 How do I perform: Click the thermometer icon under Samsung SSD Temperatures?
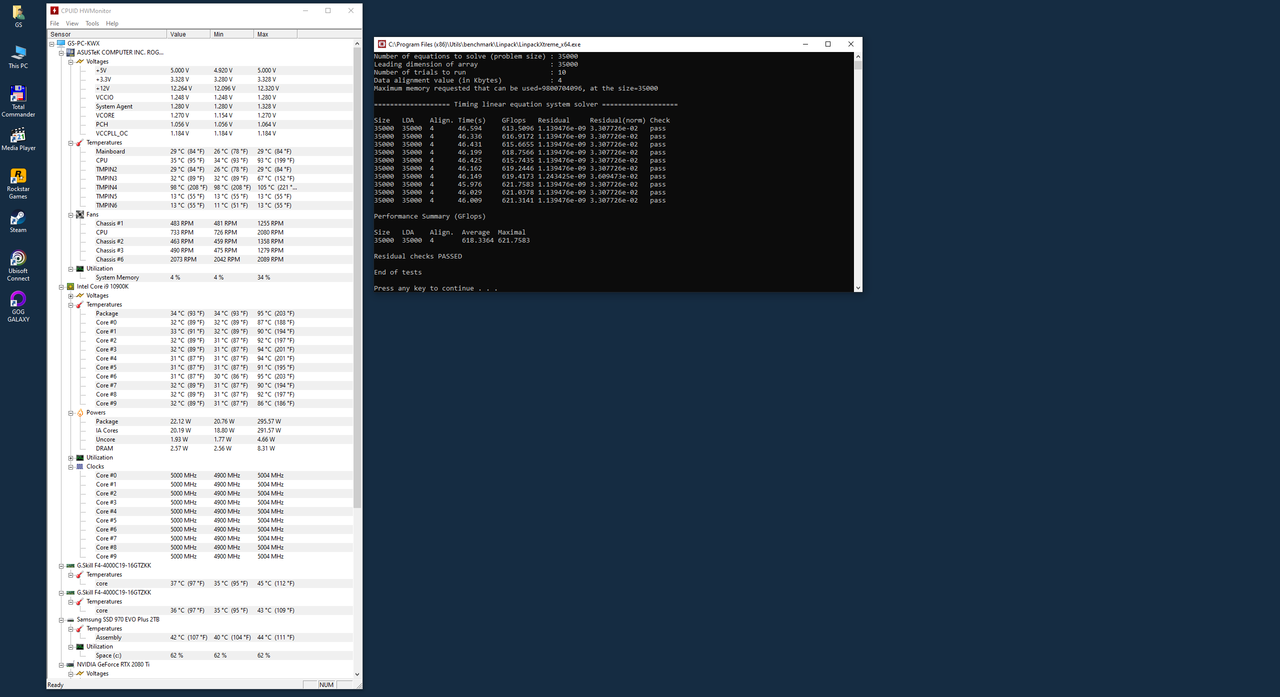tap(79, 628)
